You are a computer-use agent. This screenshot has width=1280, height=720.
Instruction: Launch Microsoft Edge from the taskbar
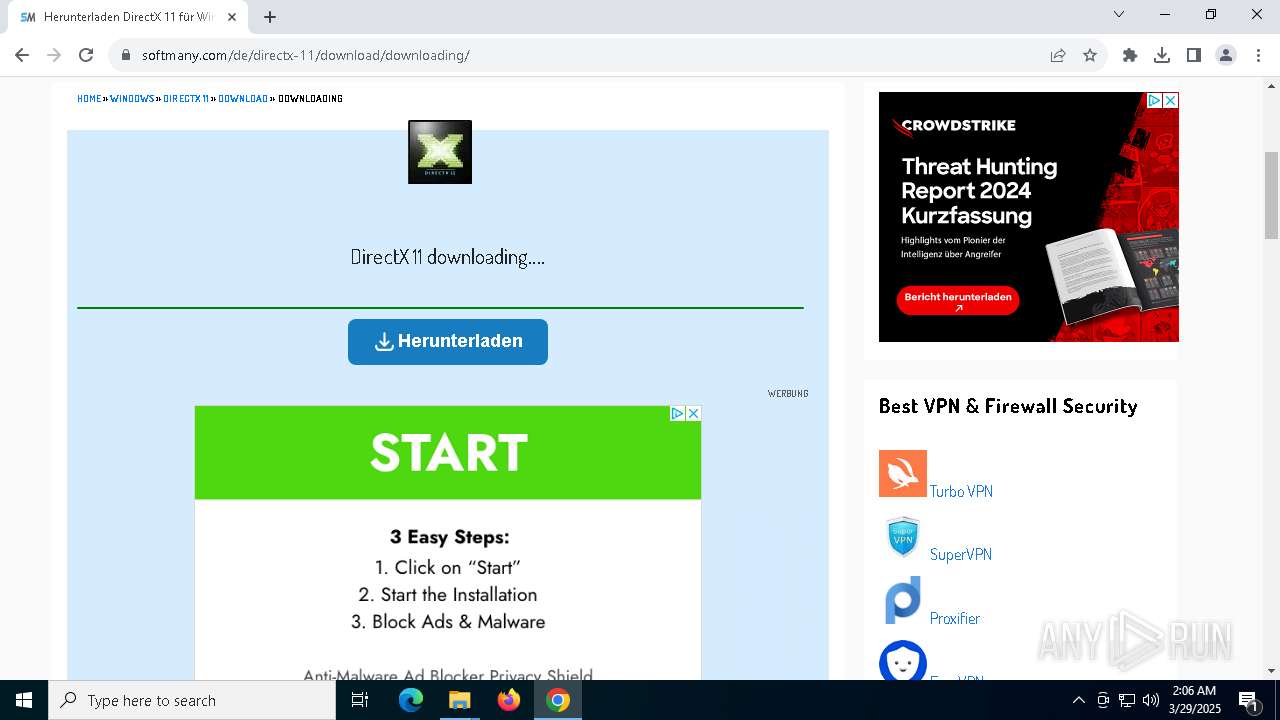click(411, 700)
